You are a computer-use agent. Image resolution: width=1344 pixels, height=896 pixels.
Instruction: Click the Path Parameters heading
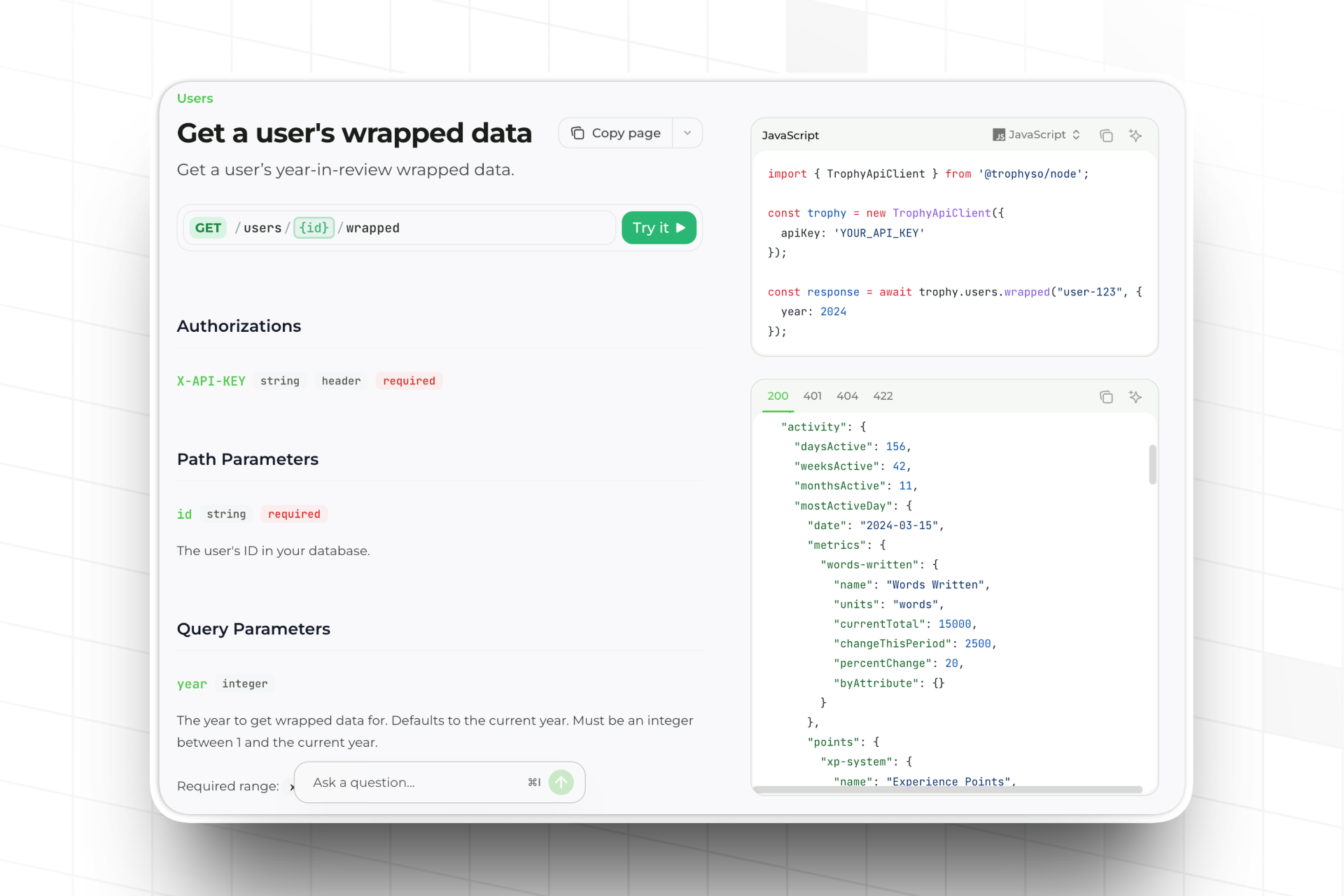point(247,459)
